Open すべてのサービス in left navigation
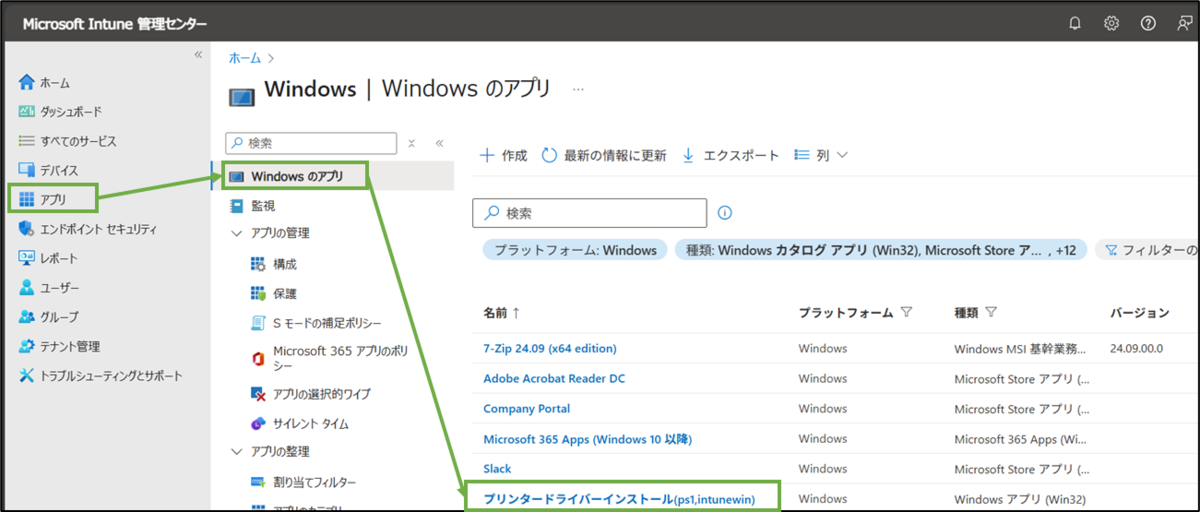The height and width of the screenshot is (512, 1200). coord(67,141)
